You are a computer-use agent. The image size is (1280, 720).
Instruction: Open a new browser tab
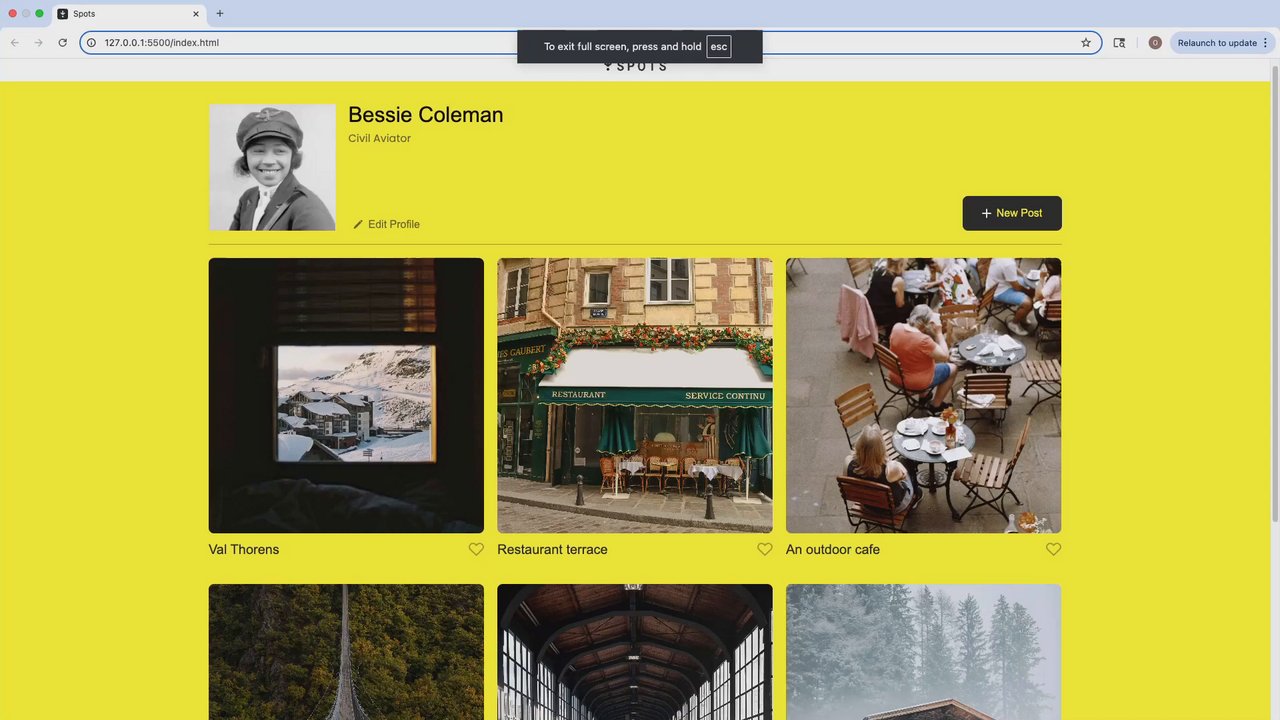220,14
